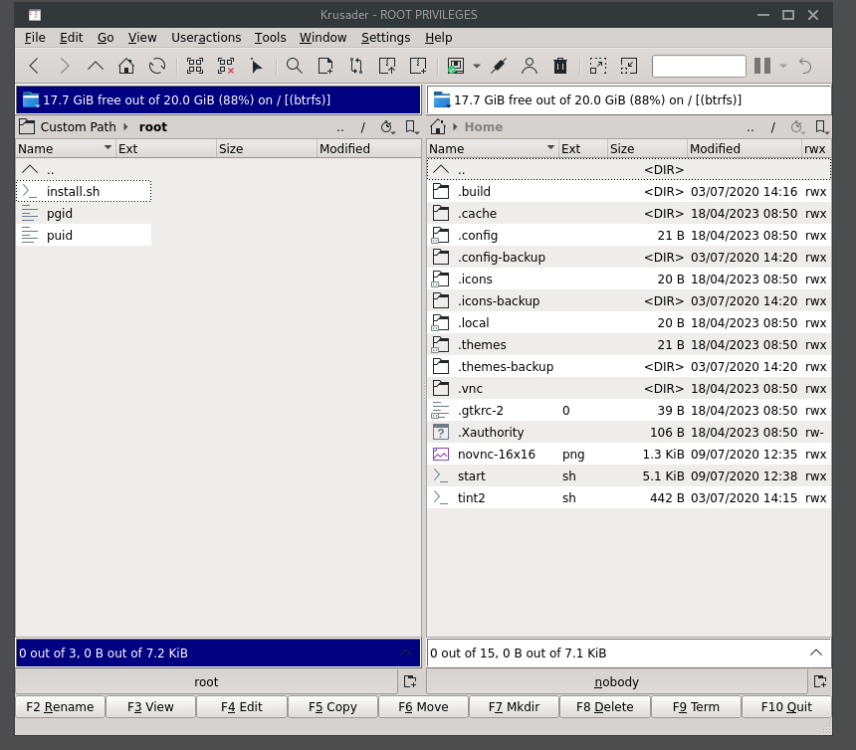Open the Useractions menu
This screenshot has height=750, width=856.
pos(206,38)
